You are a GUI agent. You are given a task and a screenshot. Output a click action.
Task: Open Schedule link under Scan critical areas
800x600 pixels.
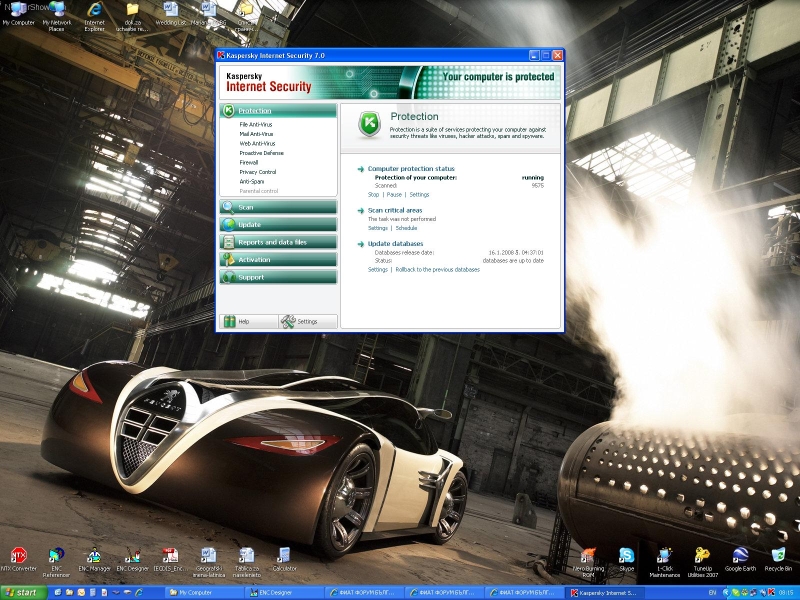(406, 228)
